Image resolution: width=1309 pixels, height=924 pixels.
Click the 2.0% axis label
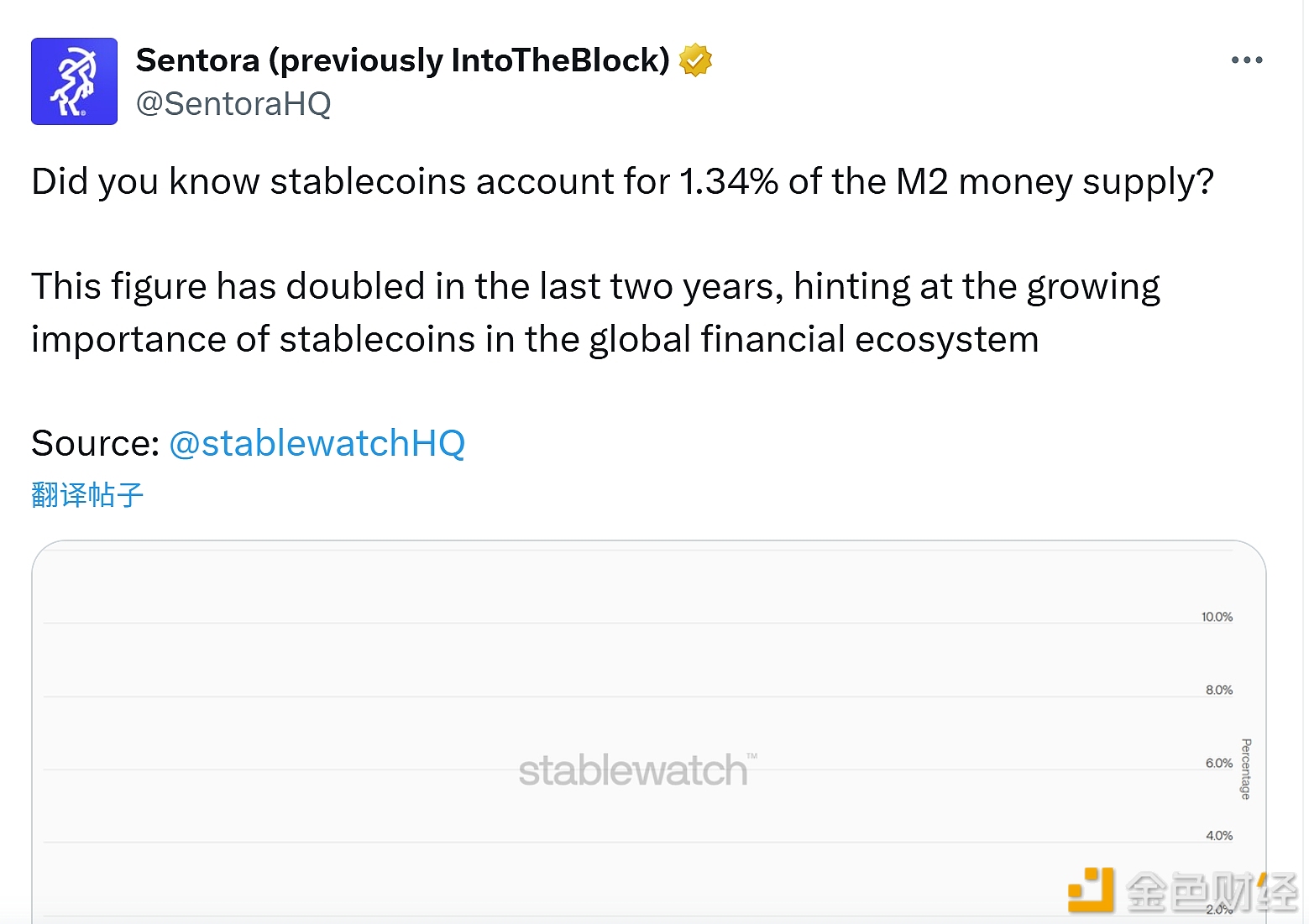(1219, 910)
